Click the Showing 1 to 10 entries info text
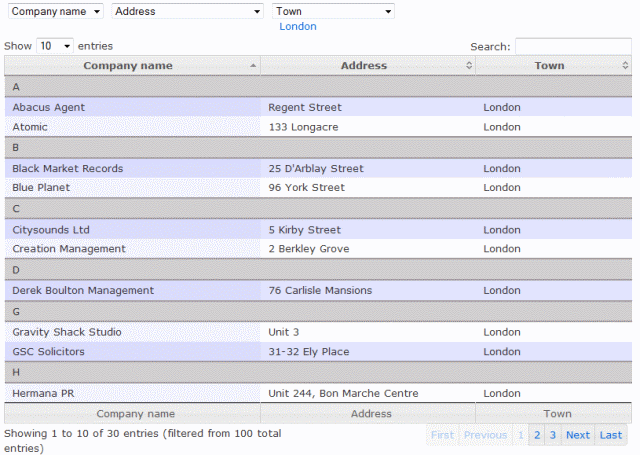The image size is (640, 455). pyautogui.click(x=143, y=441)
